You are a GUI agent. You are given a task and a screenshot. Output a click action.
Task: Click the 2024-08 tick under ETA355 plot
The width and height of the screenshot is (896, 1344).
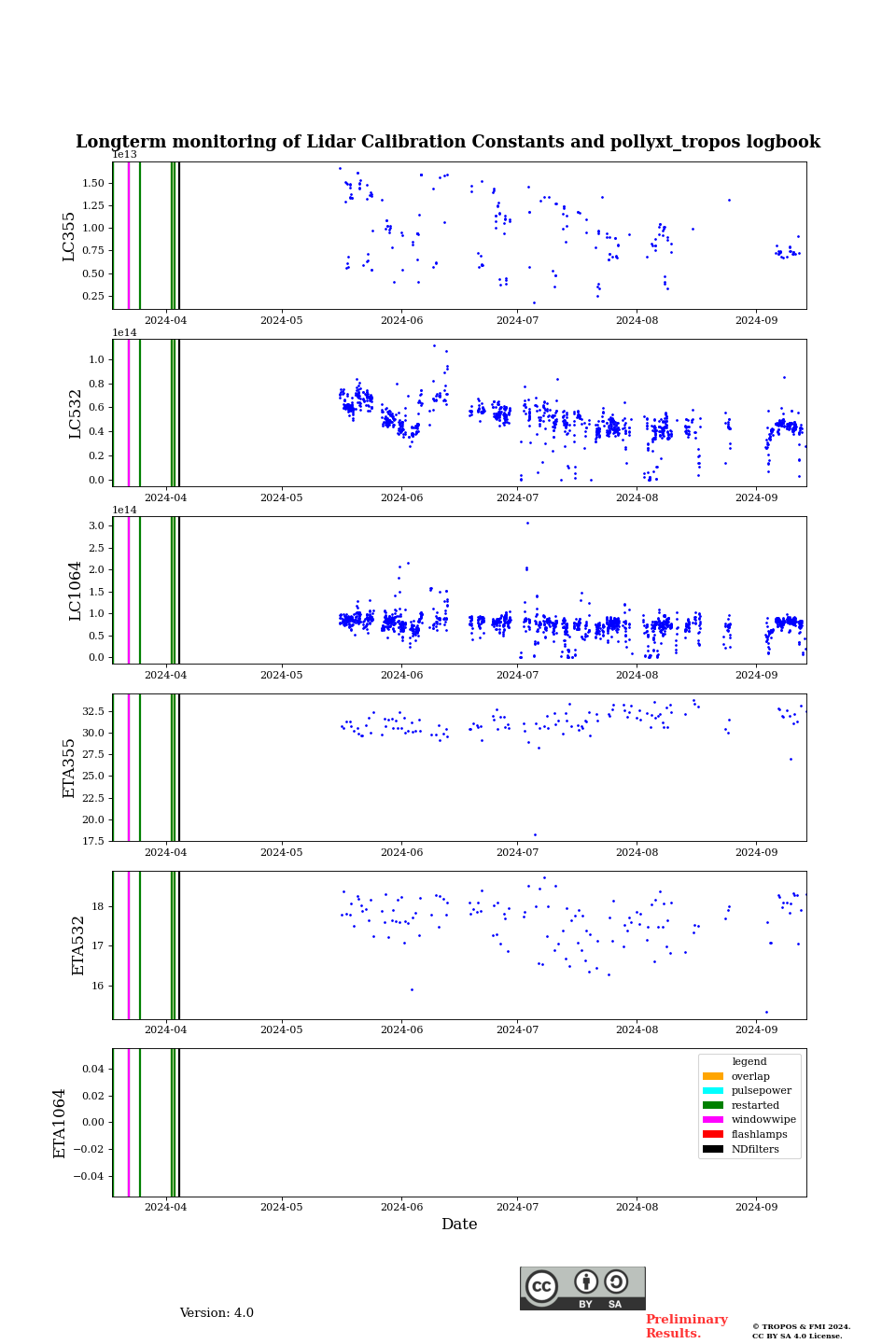(x=637, y=852)
